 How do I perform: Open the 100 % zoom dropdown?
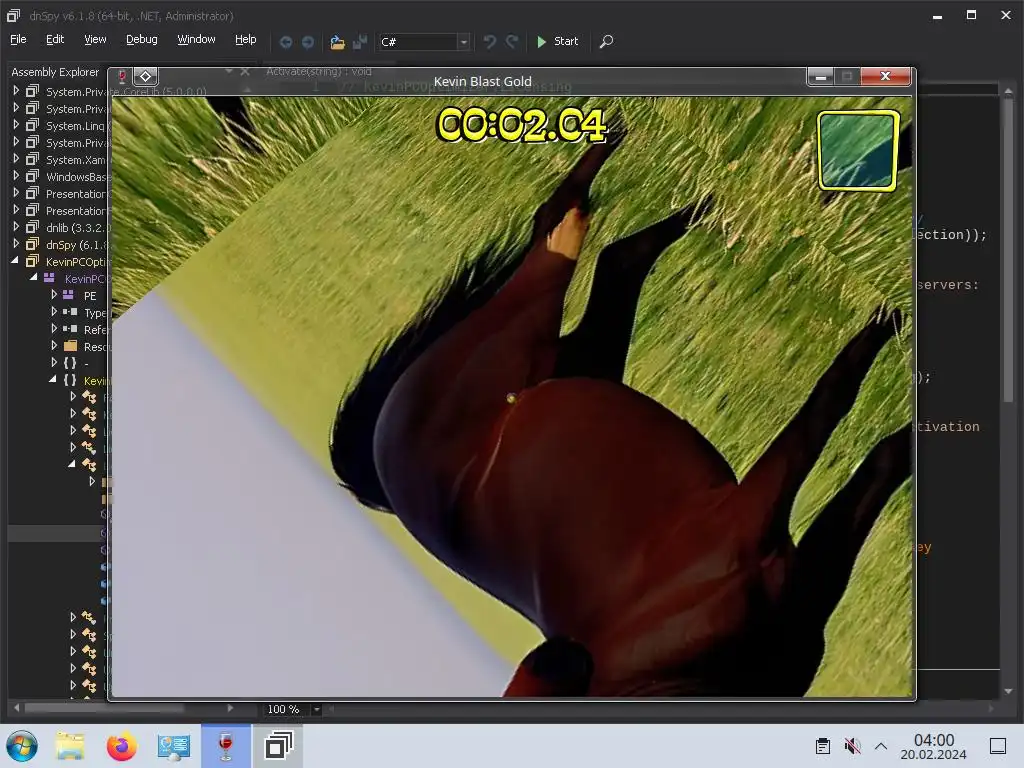pos(317,709)
